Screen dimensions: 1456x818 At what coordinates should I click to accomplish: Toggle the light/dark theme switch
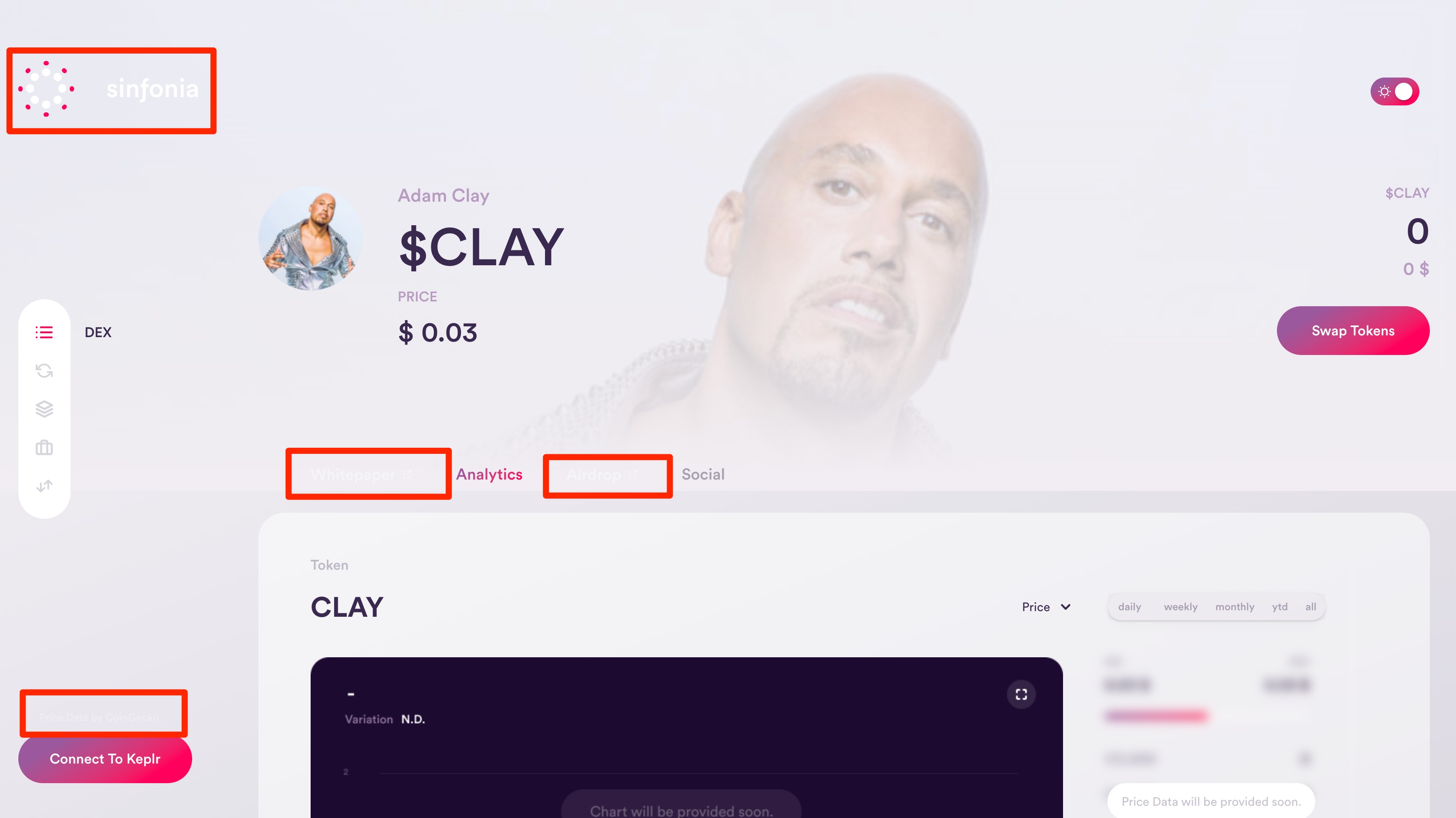coord(1395,91)
